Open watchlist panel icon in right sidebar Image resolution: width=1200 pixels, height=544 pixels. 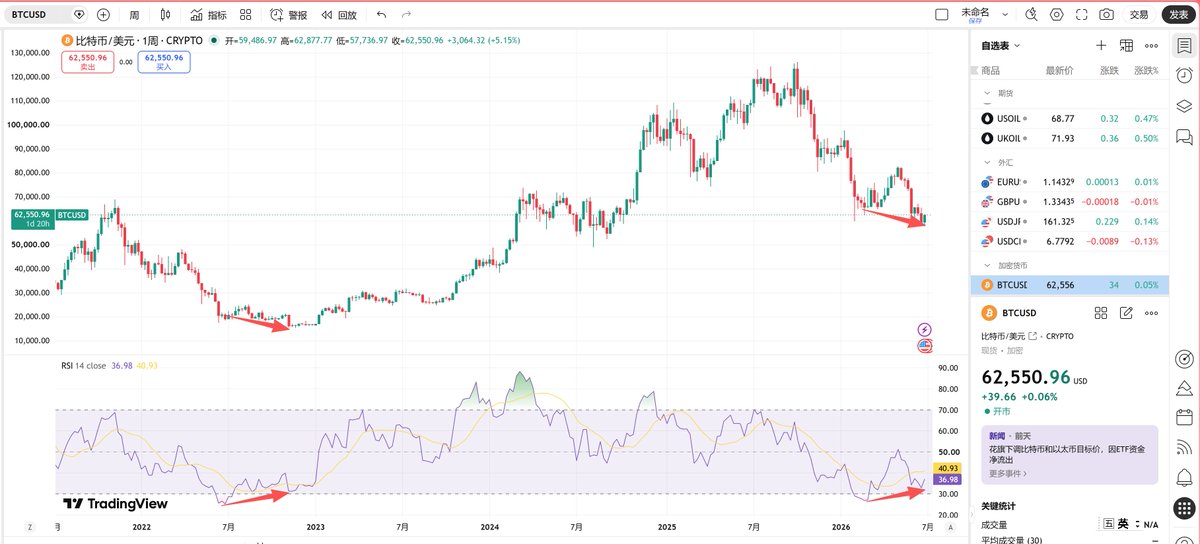click(1184, 46)
